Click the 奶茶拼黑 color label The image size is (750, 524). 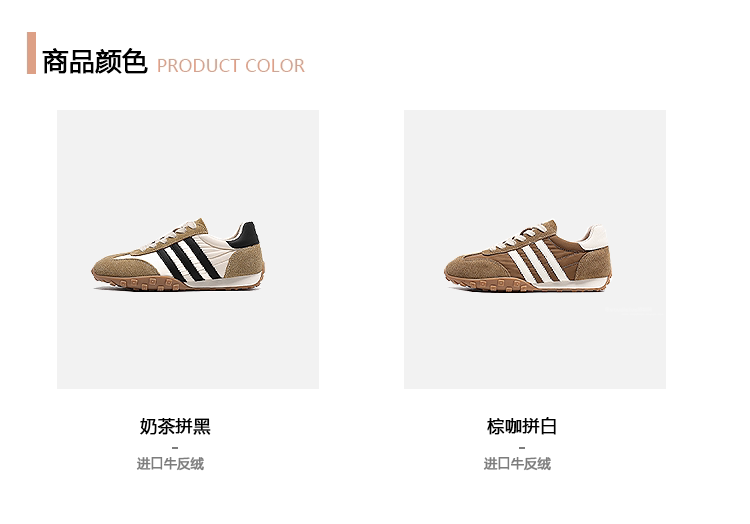[175, 426]
